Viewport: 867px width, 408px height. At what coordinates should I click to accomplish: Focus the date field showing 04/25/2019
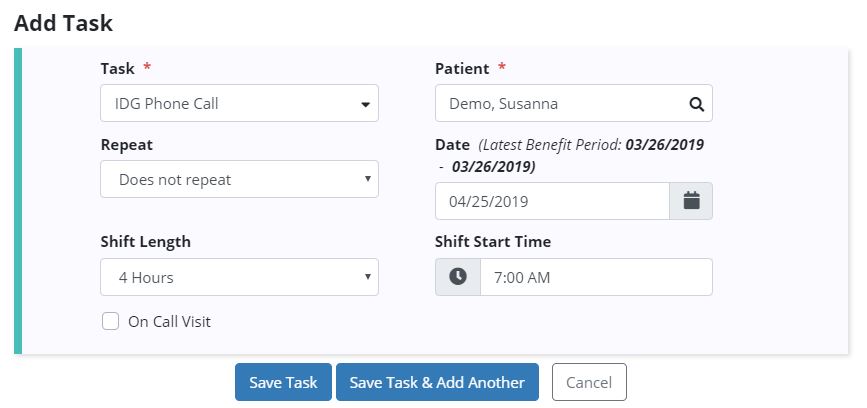click(552, 201)
